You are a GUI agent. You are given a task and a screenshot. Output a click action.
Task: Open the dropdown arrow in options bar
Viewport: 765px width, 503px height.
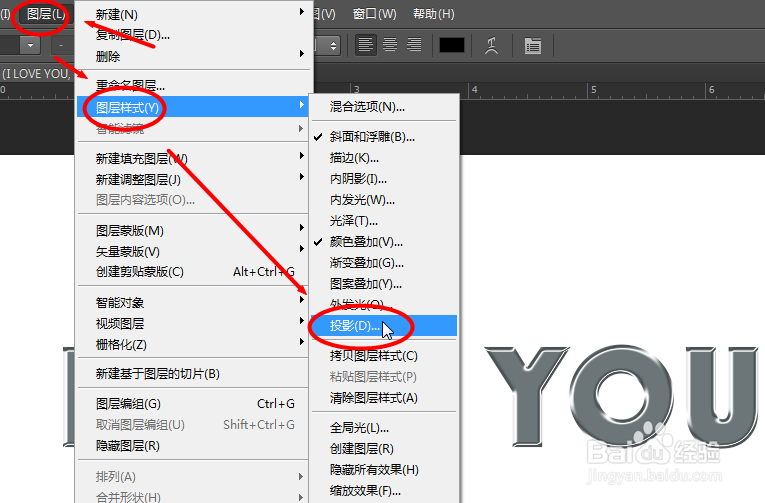(x=30, y=45)
